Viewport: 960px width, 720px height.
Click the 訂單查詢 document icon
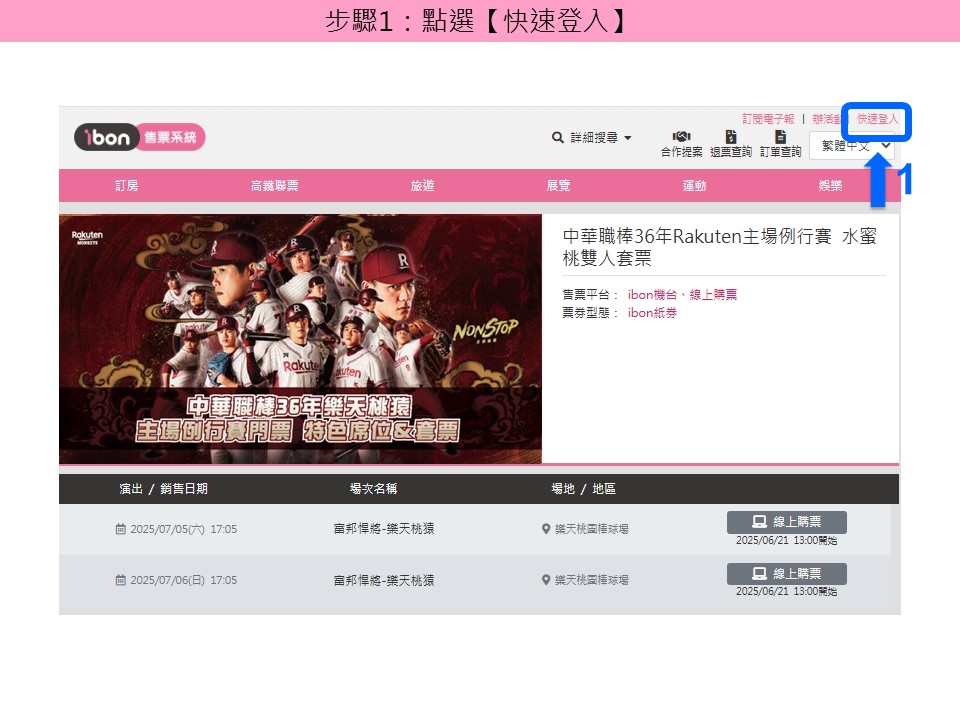point(781,137)
